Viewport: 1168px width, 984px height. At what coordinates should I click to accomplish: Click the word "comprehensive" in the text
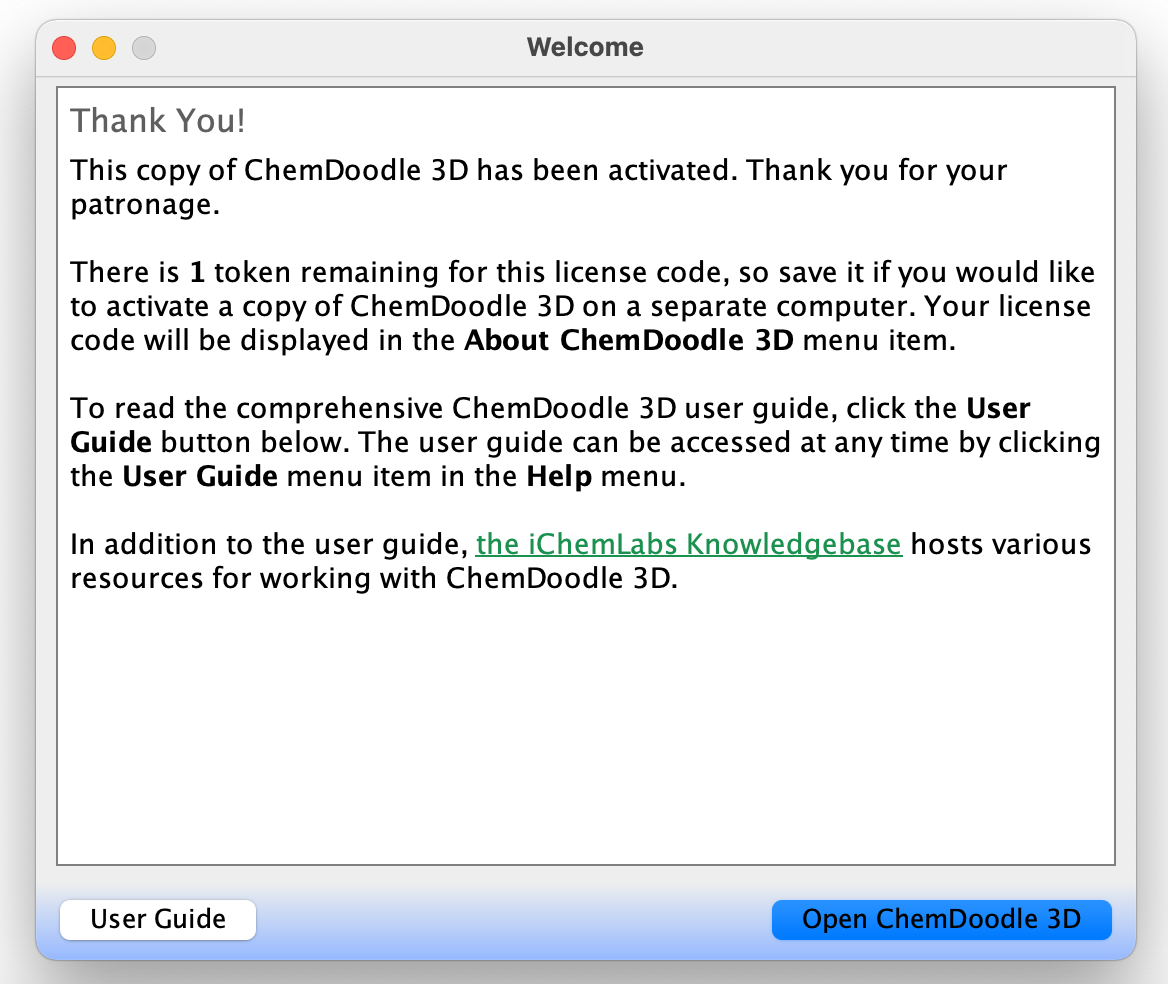340,409
